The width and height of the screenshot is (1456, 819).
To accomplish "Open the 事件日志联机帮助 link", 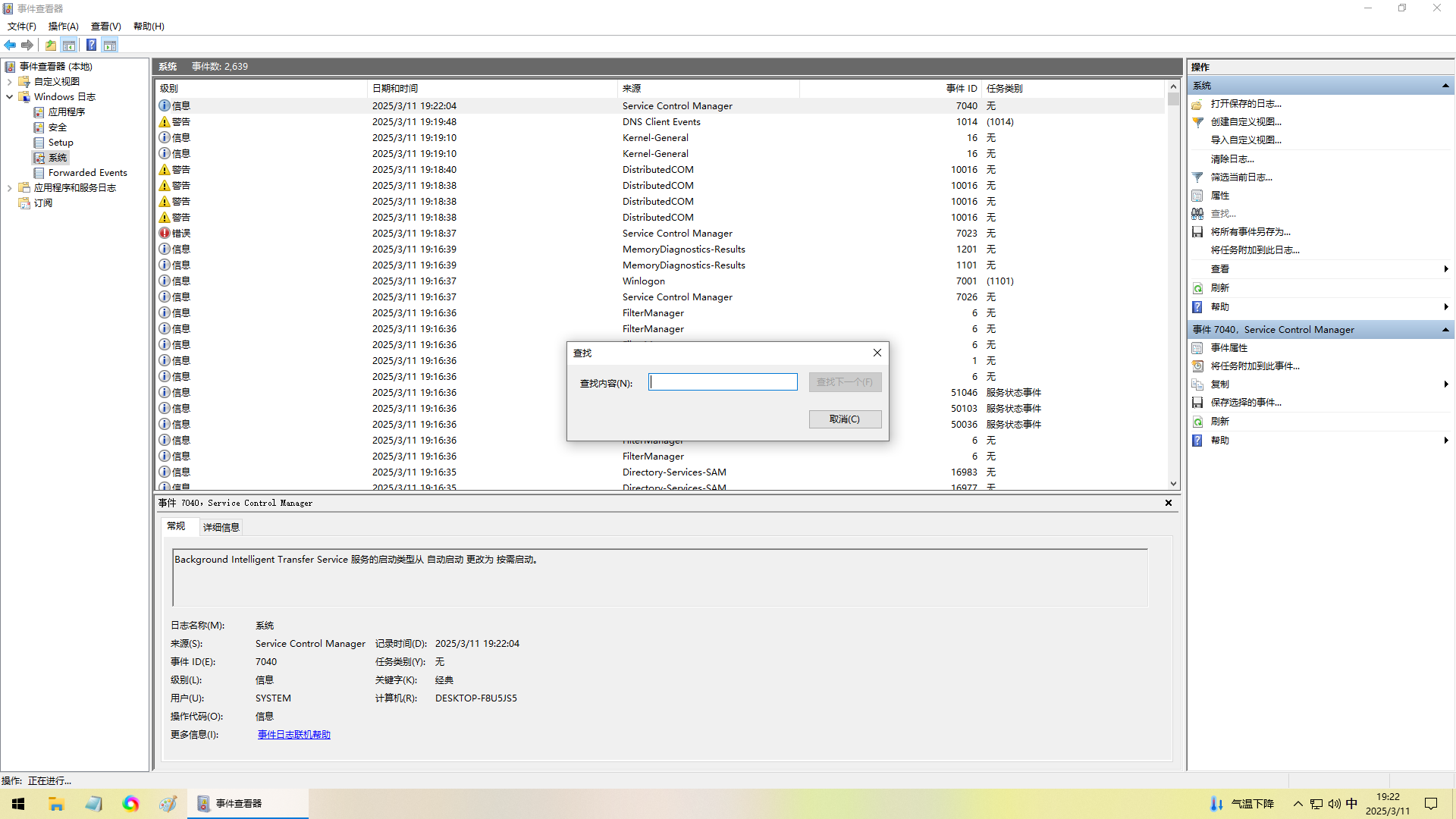I will (293, 735).
